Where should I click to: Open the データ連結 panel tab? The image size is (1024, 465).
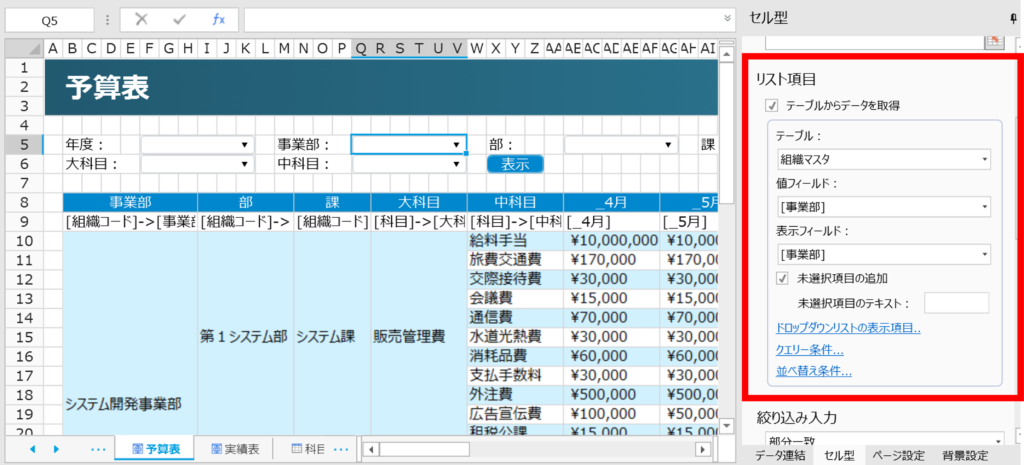[780, 456]
